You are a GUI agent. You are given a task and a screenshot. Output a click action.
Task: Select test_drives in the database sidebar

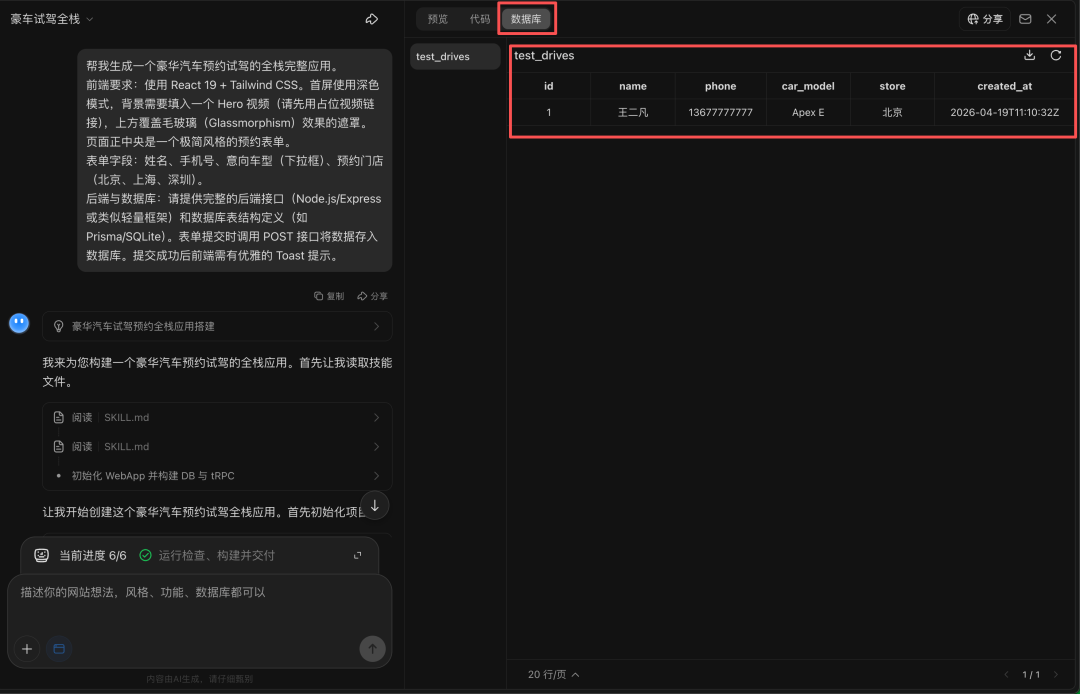coord(454,56)
